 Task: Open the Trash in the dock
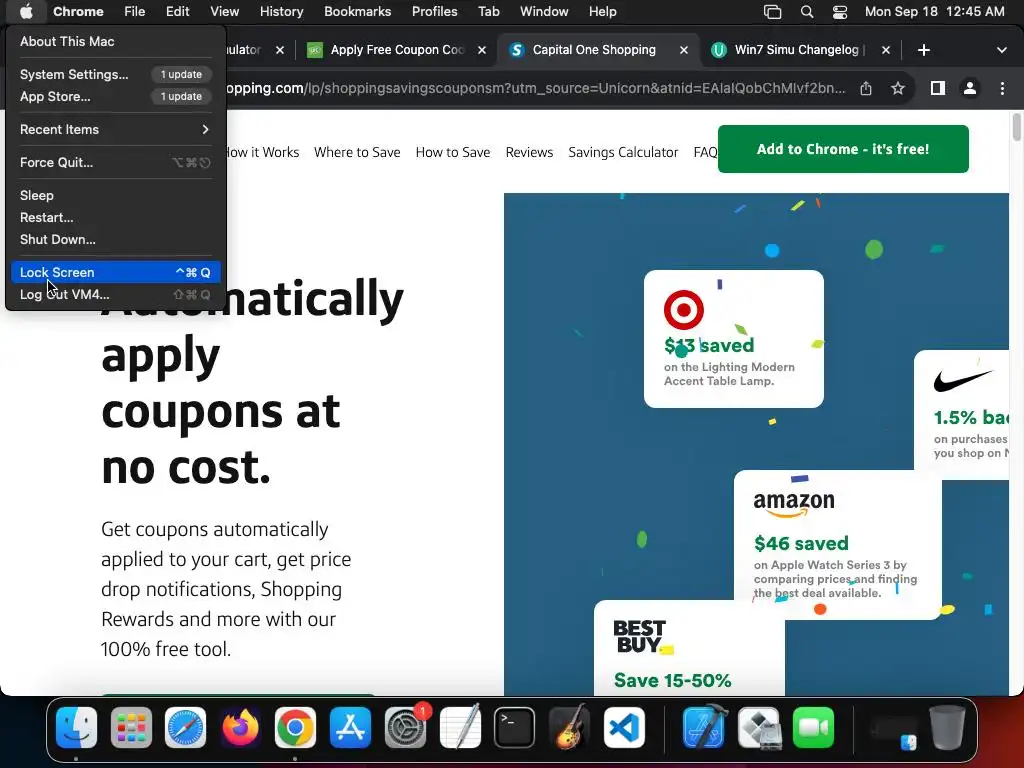948,728
